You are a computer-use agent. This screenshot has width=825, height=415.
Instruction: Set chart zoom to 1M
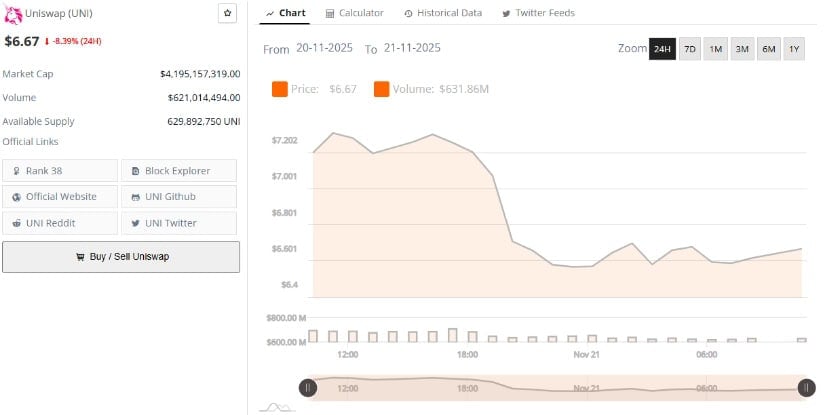716,49
